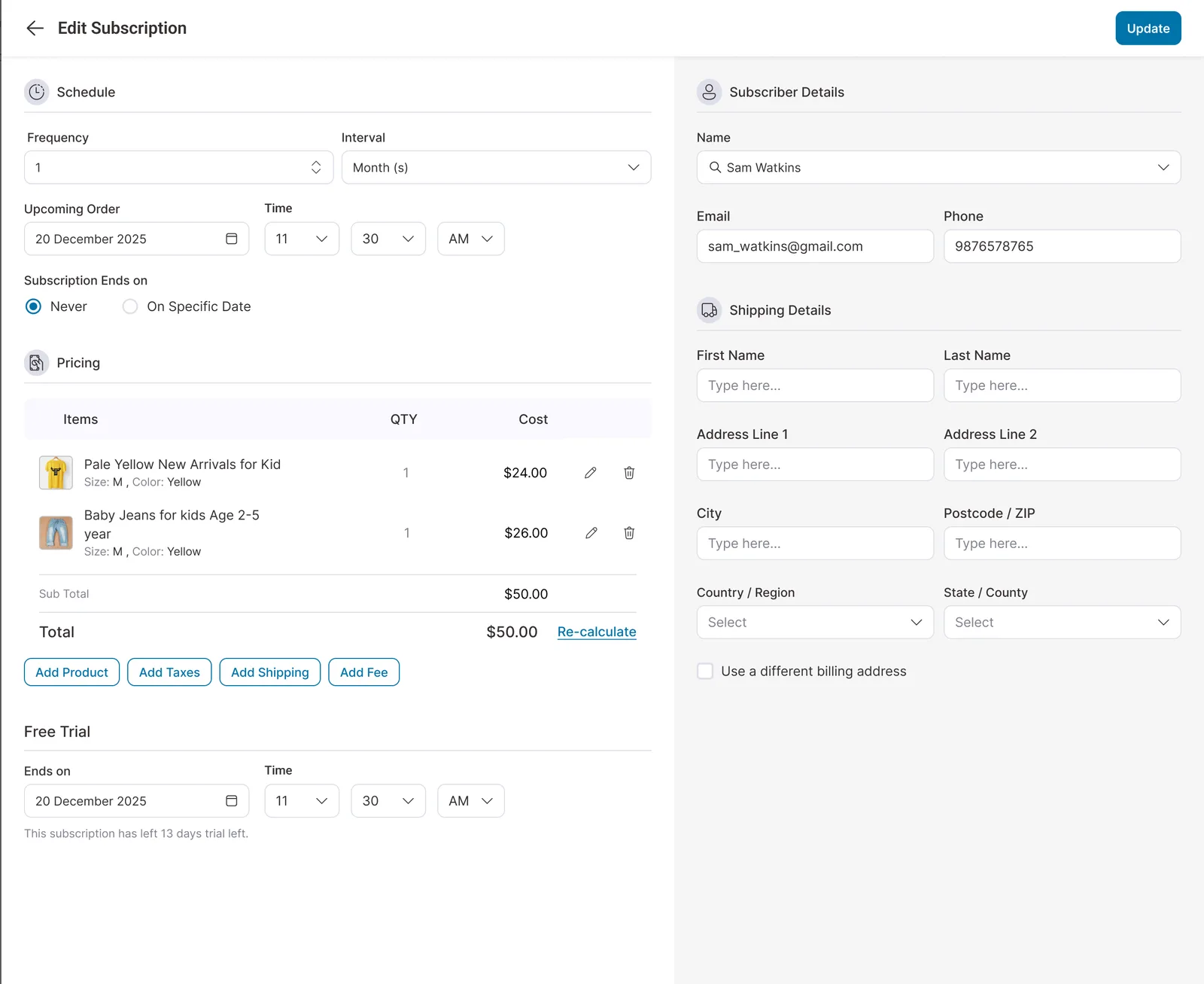Focus the shipping First Name field

pyautogui.click(x=815, y=385)
